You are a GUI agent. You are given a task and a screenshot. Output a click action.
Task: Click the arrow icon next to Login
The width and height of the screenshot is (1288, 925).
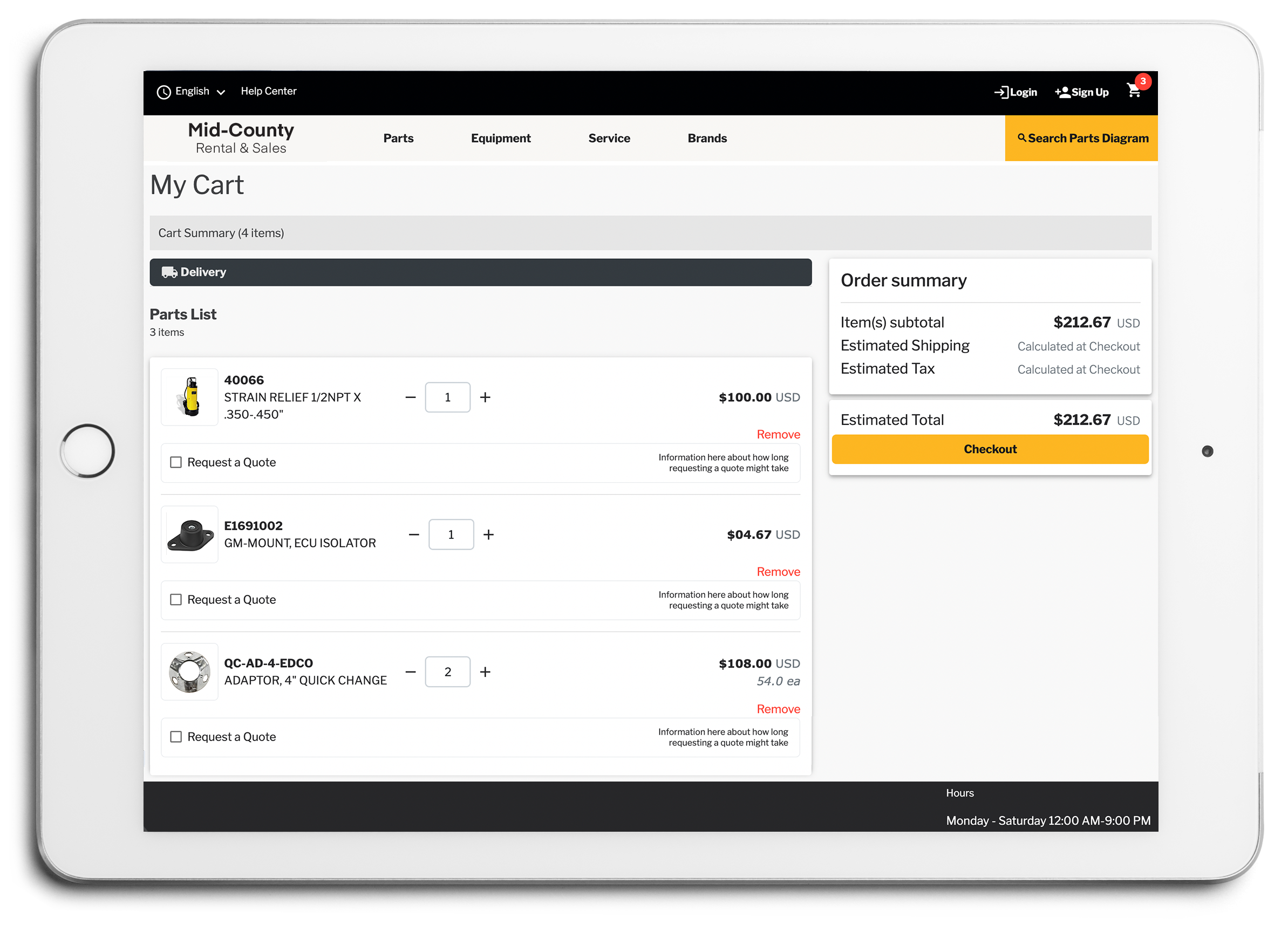(1000, 92)
